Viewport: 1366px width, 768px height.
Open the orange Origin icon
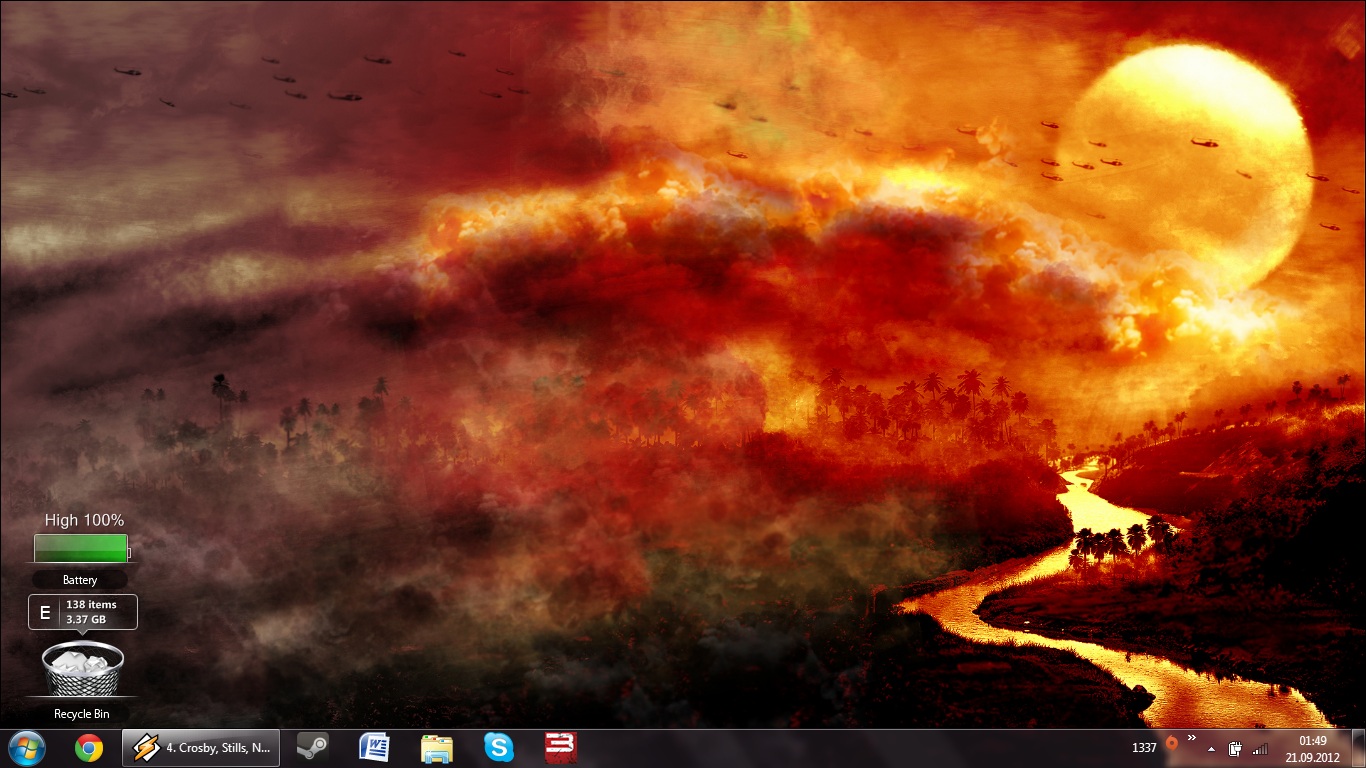1171,745
